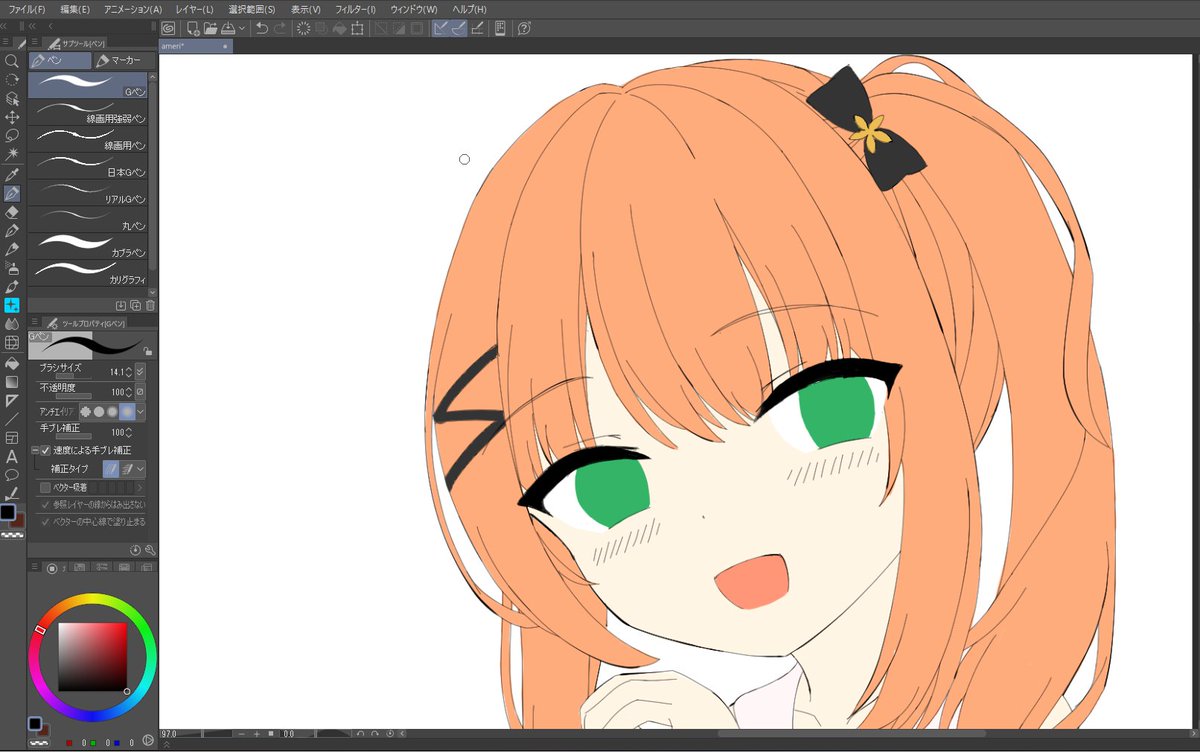Select the Pen tool in the toolbox

12,193
